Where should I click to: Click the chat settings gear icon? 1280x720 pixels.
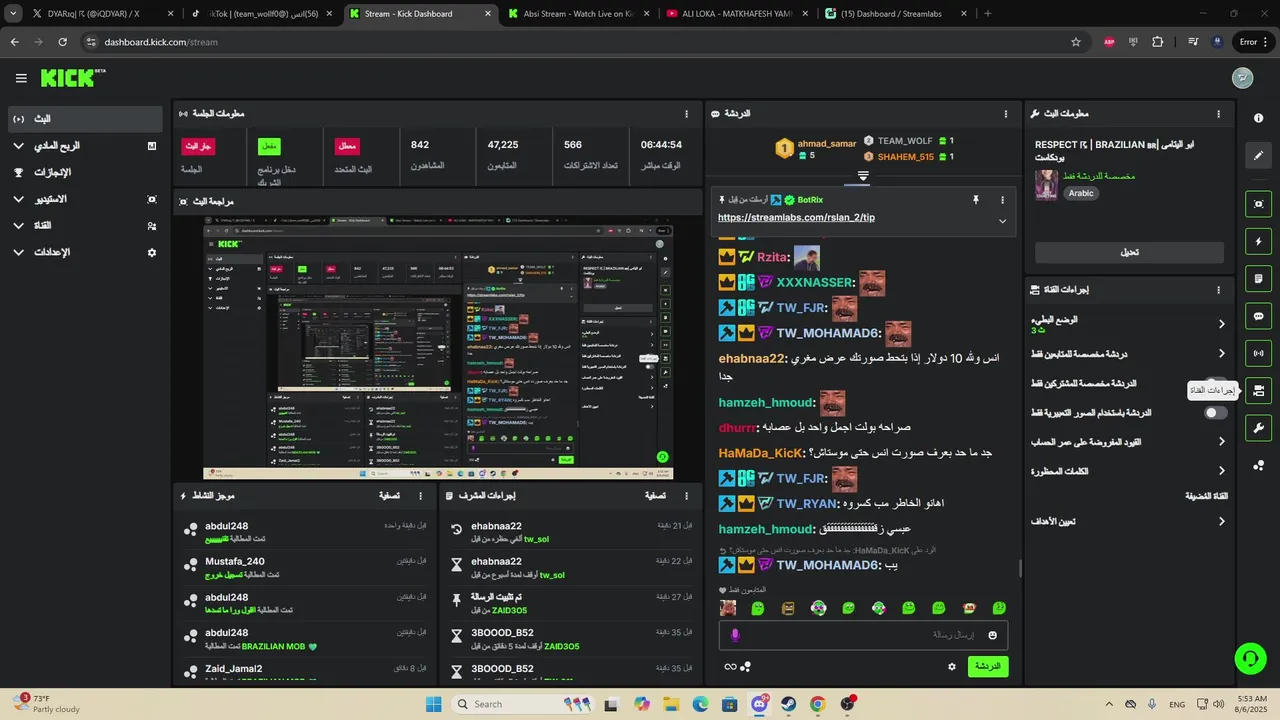point(951,666)
